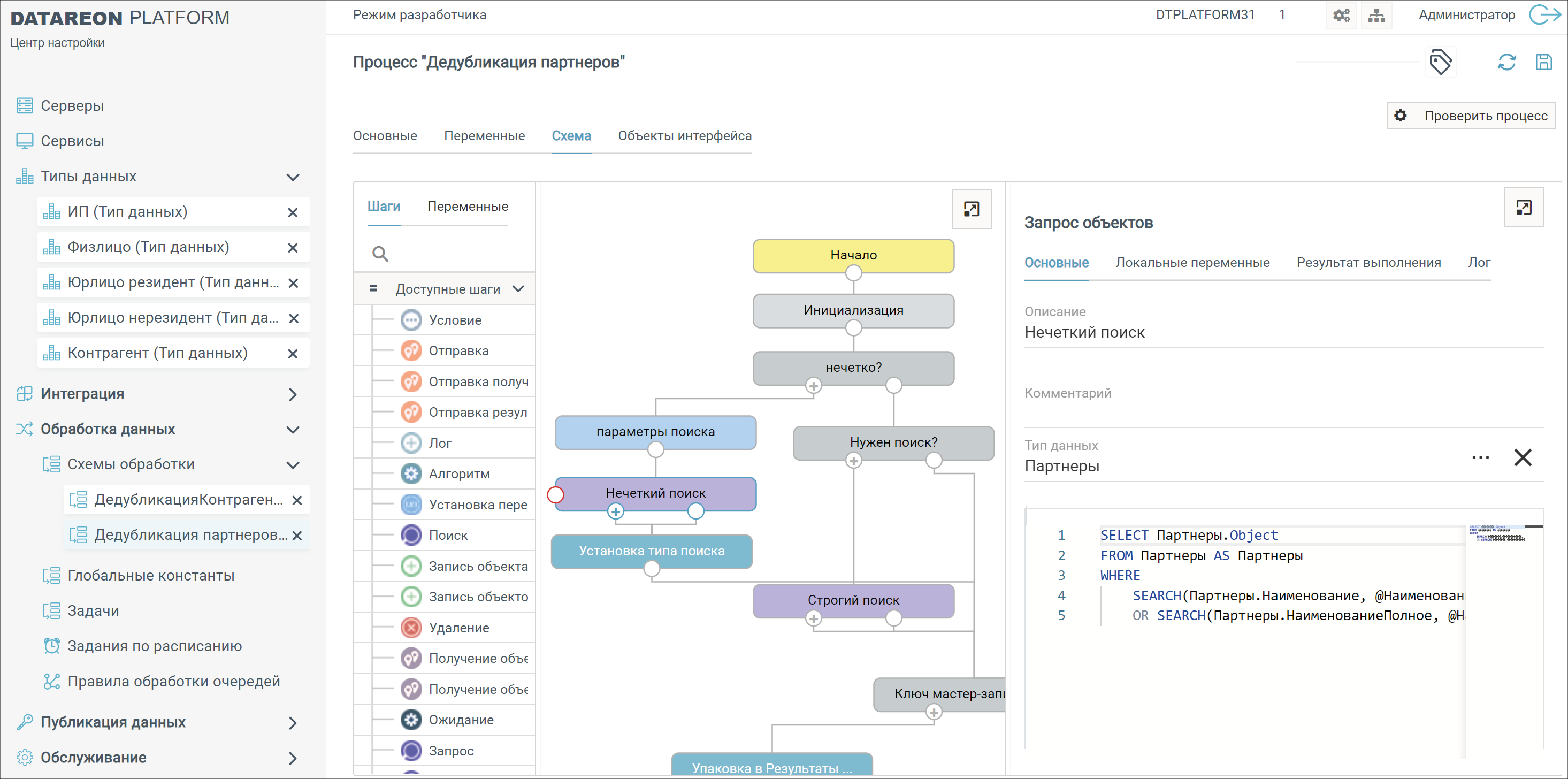Image resolution: width=1568 pixels, height=779 pixels.
Task: Click the Удаление step icon
Action: tap(411, 628)
